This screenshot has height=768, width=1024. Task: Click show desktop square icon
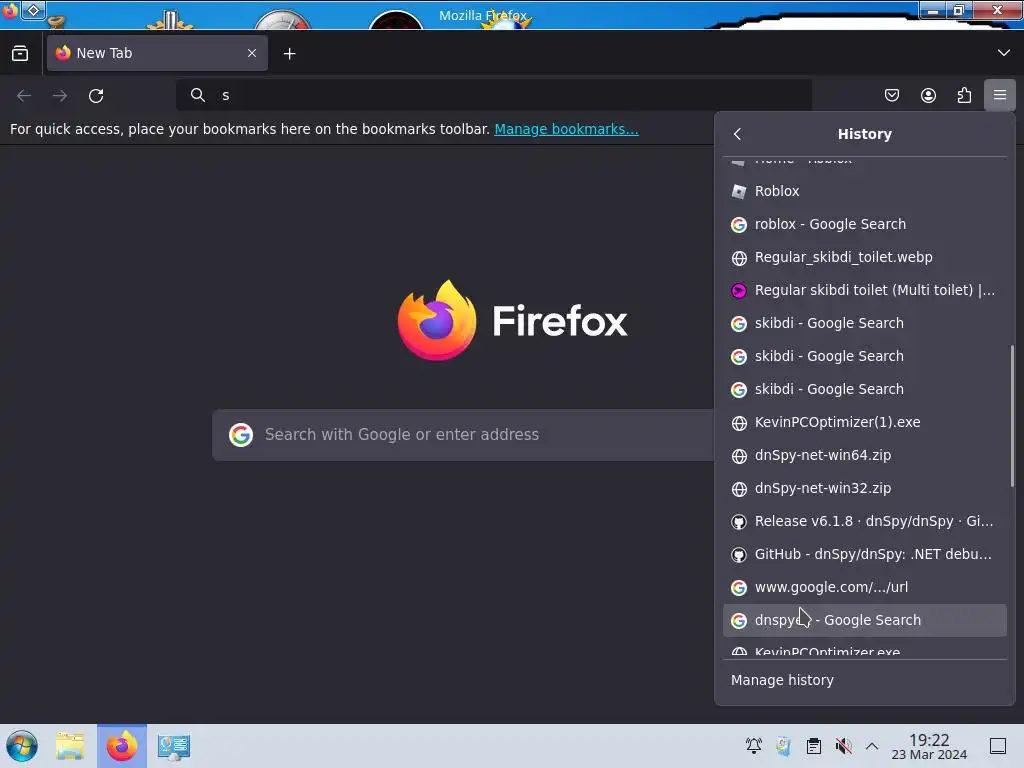tap(998, 746)
